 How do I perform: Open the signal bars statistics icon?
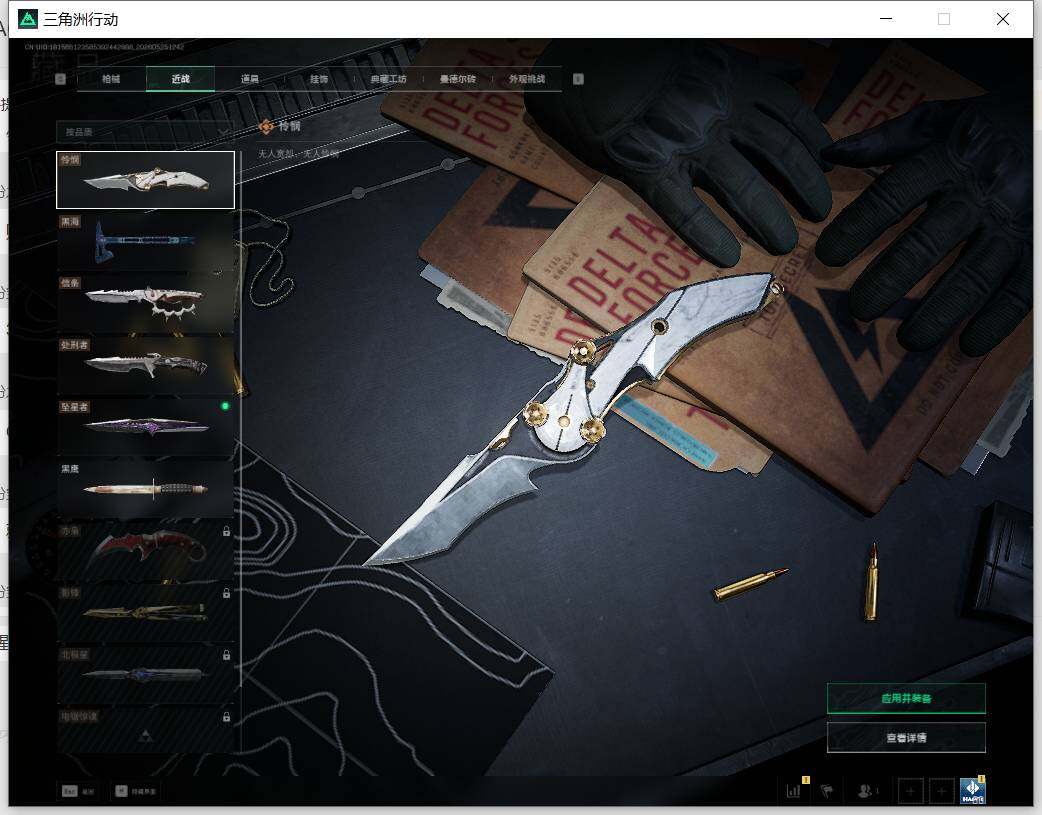[x=793, y=790]
